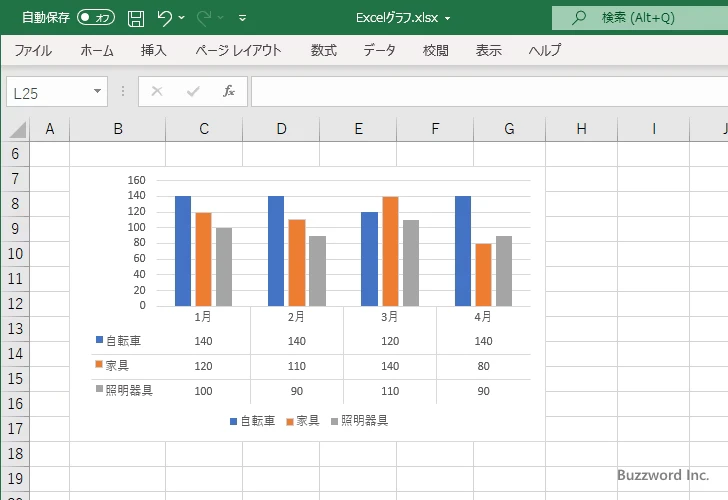Viewport: 728px width, 500px height.
Task: Click the formula bar cancel X icon
Action: click(x=157, y=91)
